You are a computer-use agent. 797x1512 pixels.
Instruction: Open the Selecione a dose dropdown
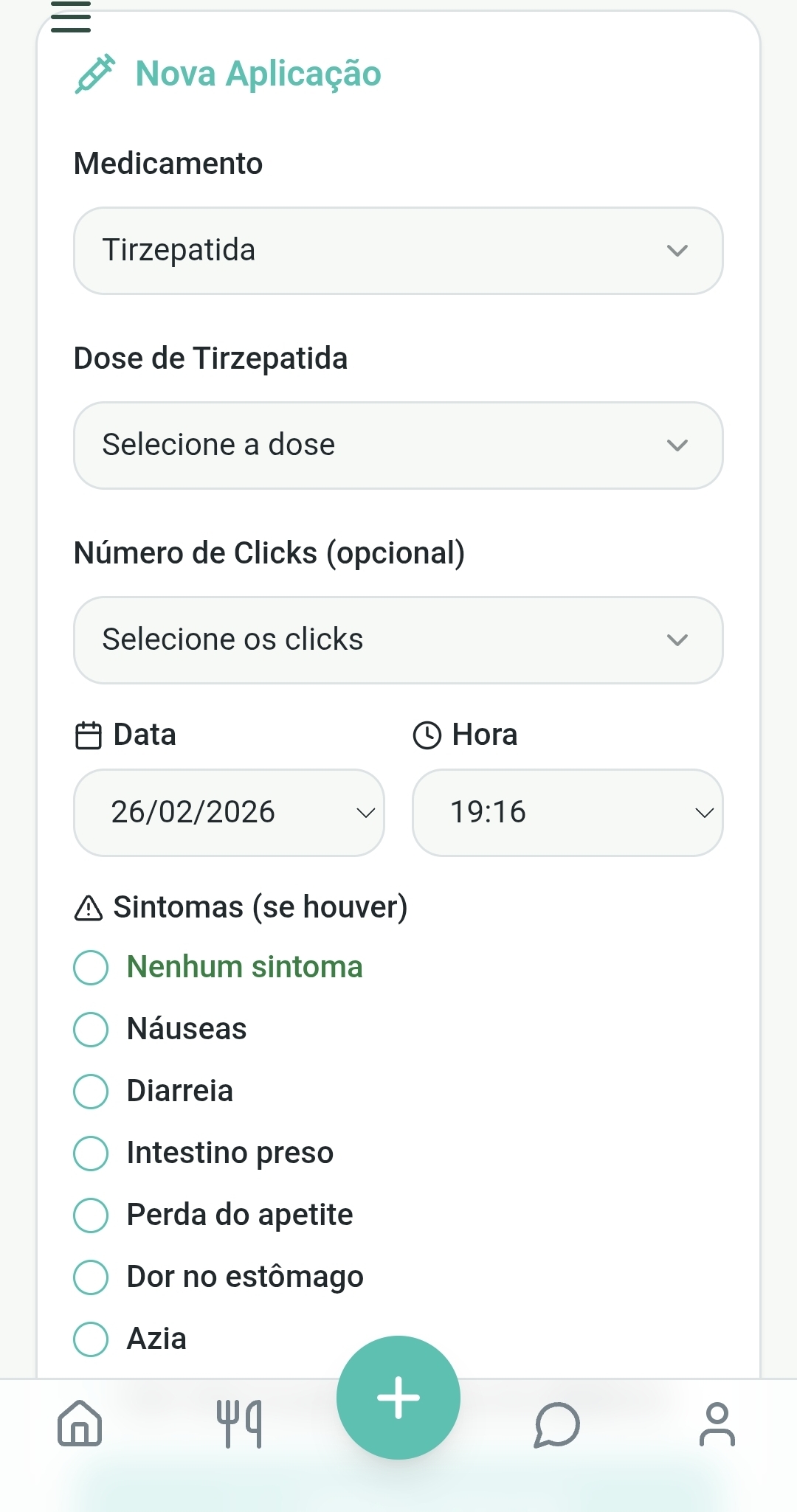[x=398, y=445]
